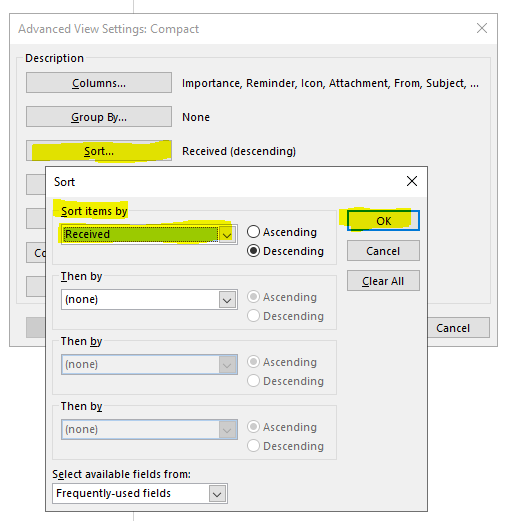519x521 pixels.
Task: Click the second Then by (none) dropdown
Action: pyautogui.click(x=149, y=364)
